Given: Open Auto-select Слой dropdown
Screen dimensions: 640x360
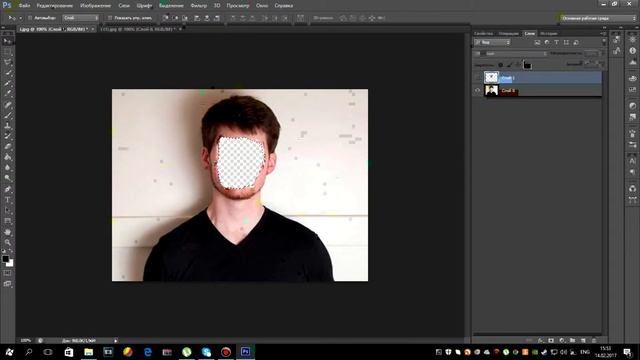Looking at the screenshot, I should pyautogui.click(x=81, y=18).
